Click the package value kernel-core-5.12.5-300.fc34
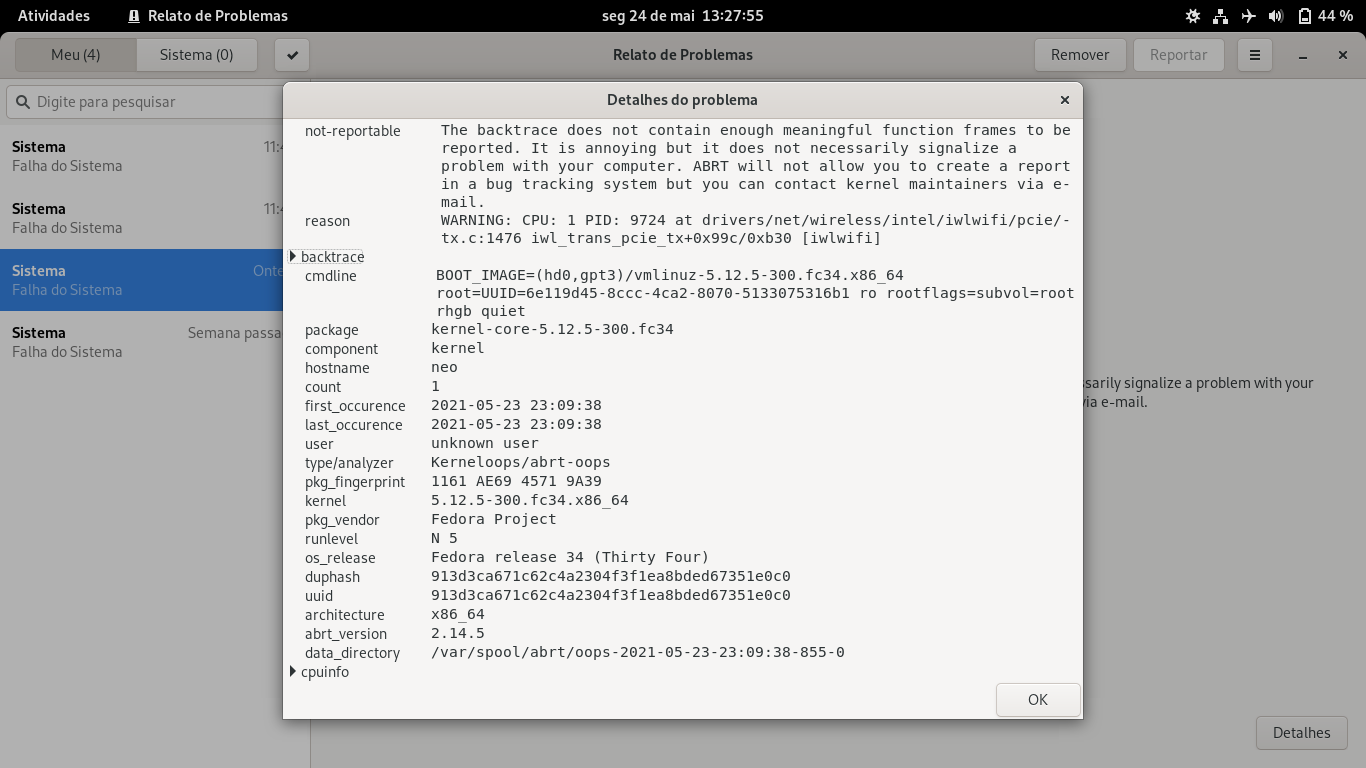The height and width of the screenshot is (768, 1366). 552,329
